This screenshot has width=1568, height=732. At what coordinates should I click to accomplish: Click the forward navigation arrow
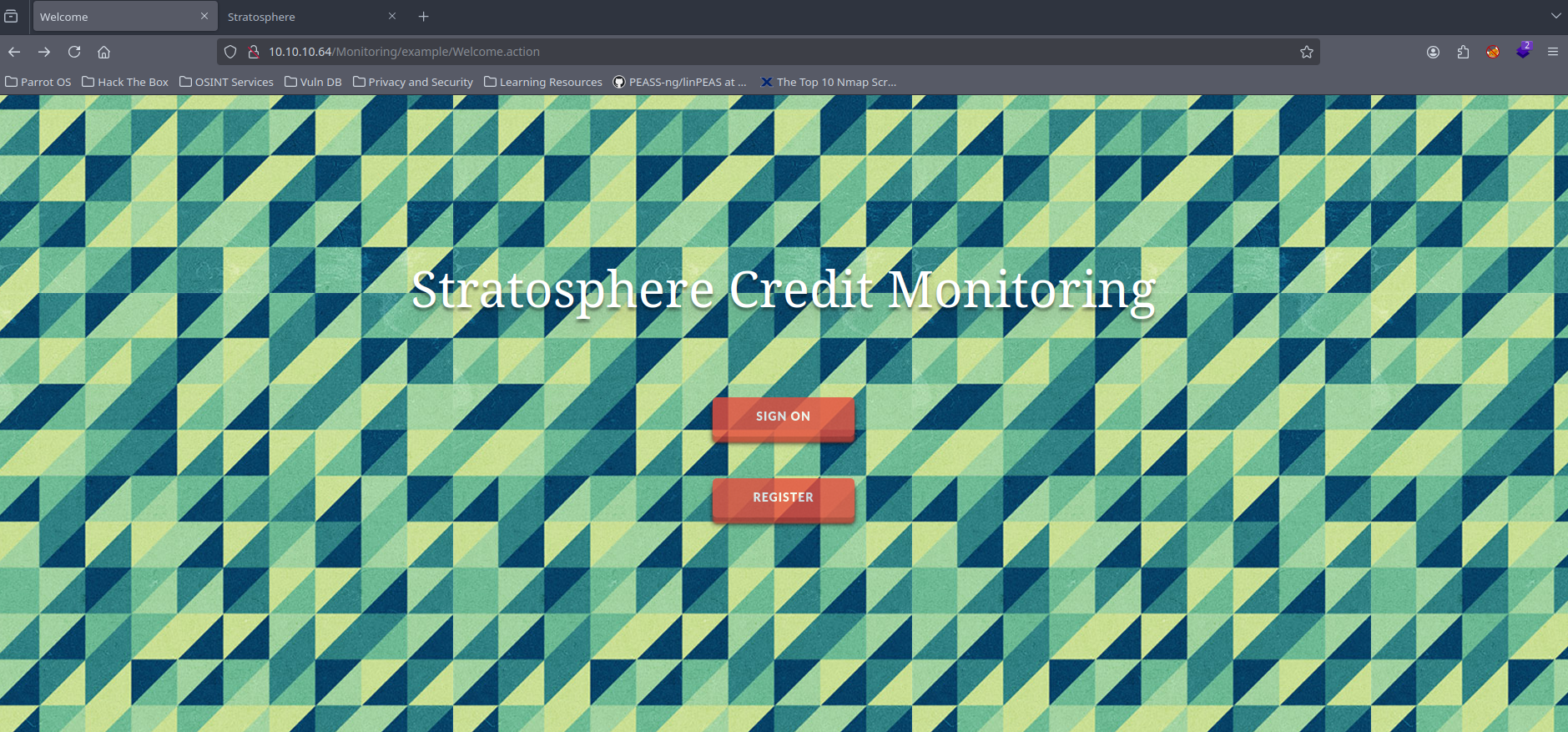44,52
